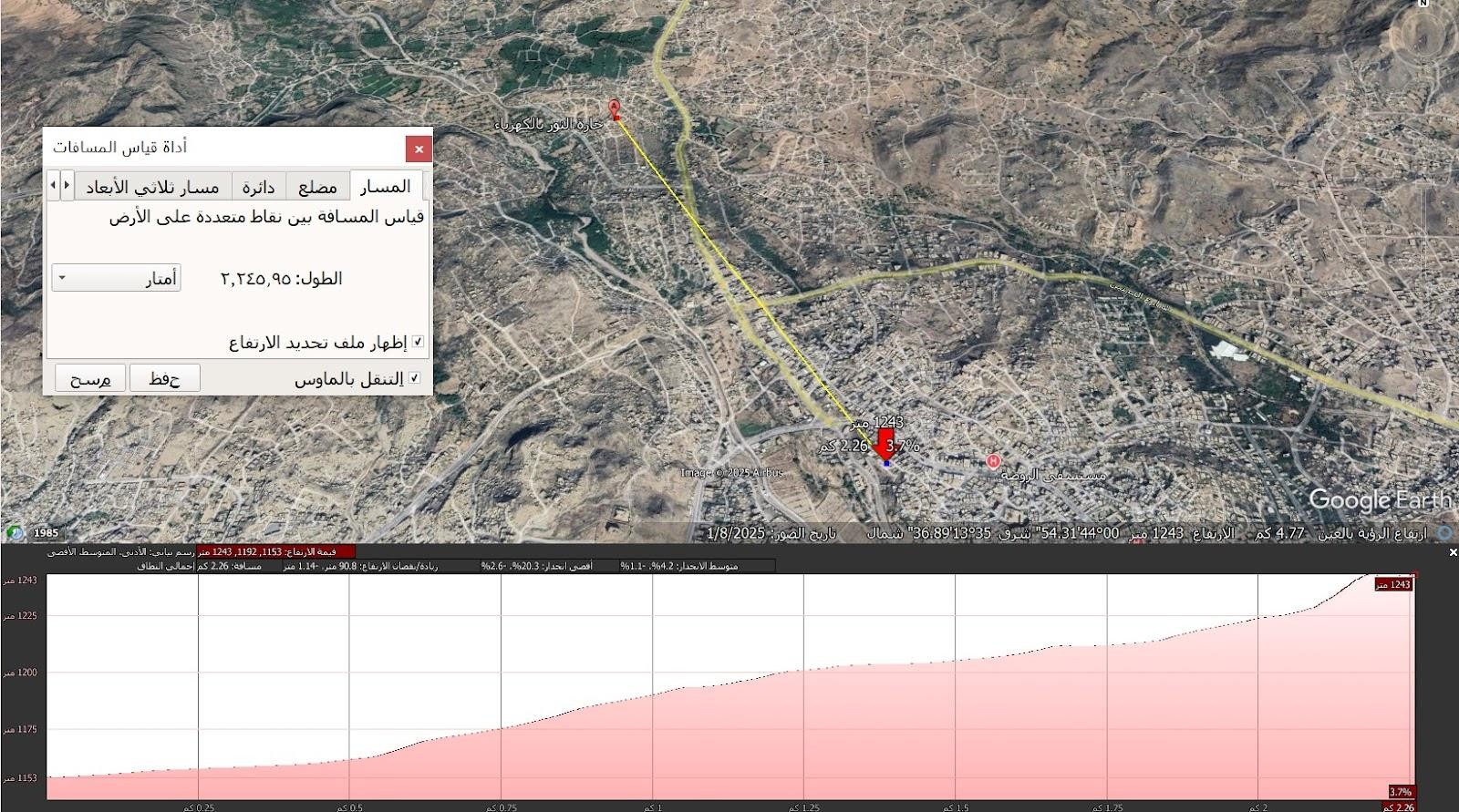Toggle the mouse navigation checkbox

pyautogui.click(x=414, y=378)
